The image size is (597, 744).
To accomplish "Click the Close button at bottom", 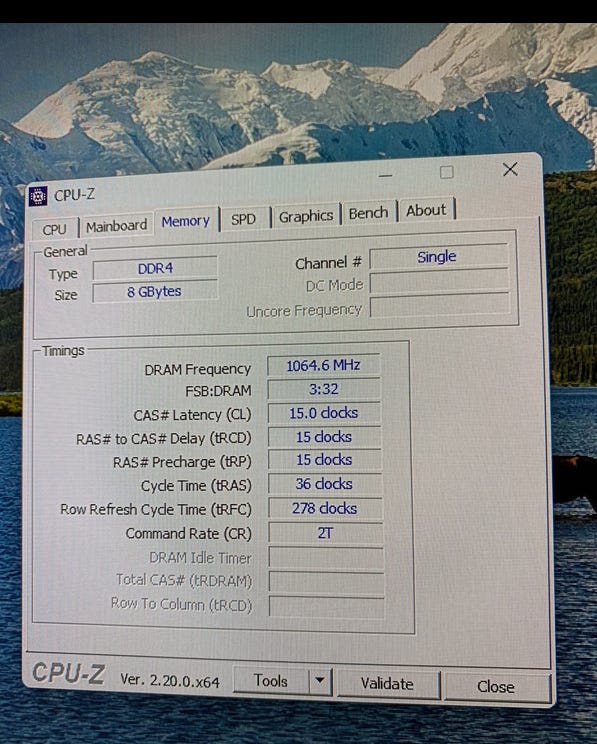I will pyautogui.click(x=496, y=687).
